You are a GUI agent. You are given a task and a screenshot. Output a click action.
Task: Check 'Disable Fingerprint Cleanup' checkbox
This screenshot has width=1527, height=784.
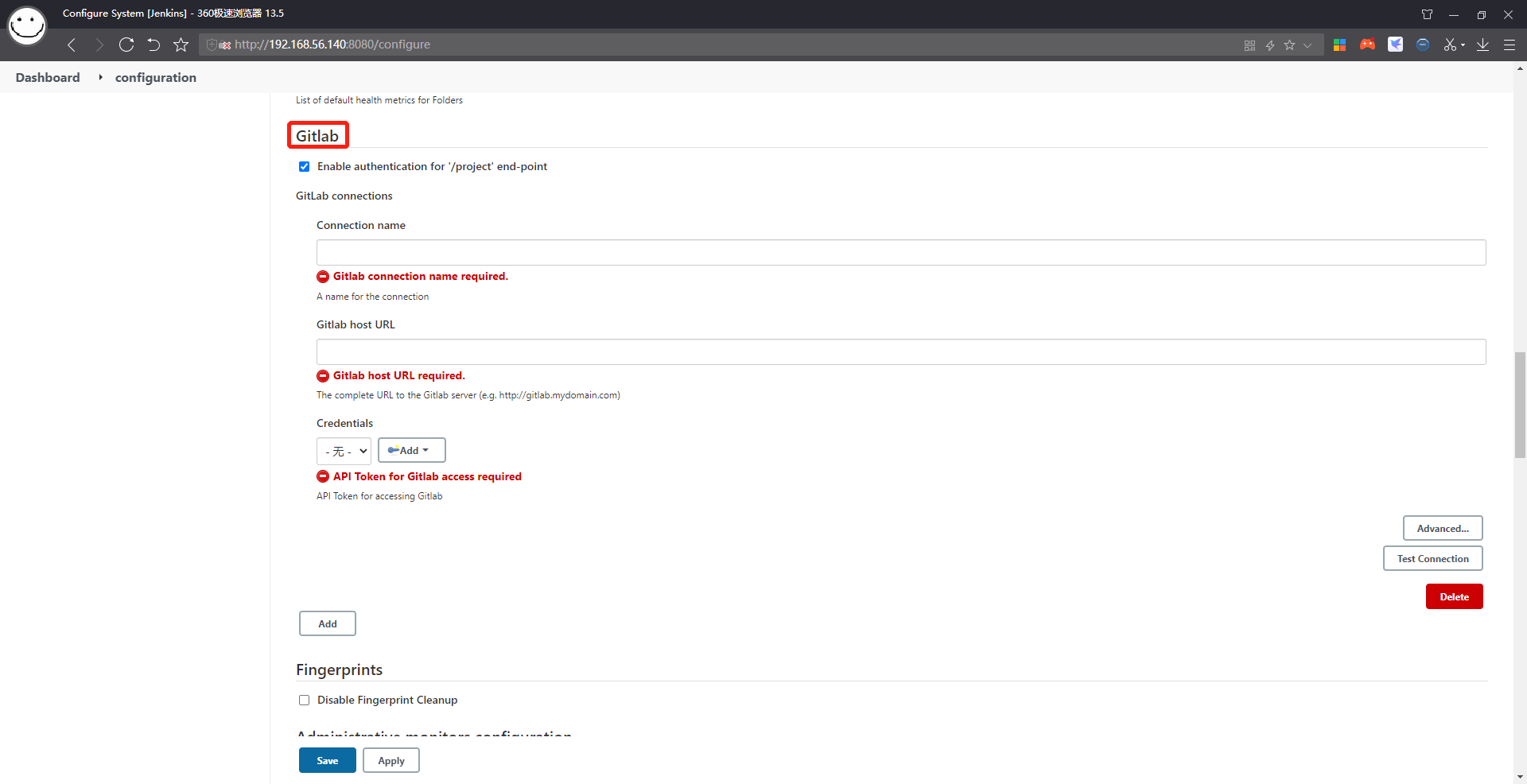tap(304, 700)
